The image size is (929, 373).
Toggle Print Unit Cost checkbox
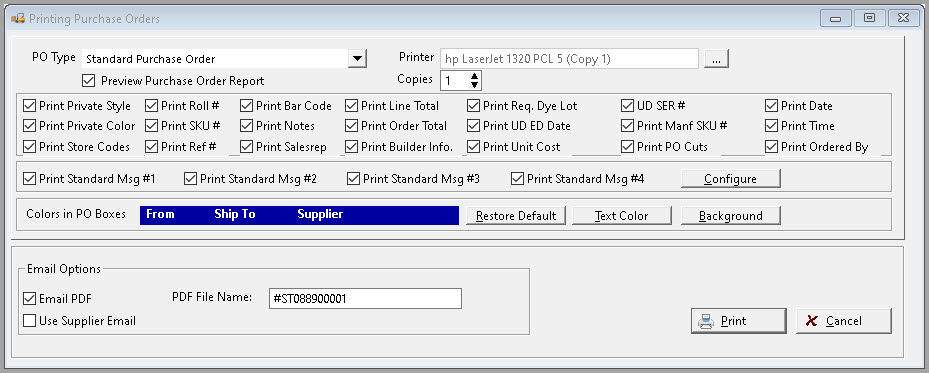coord(473,147)
